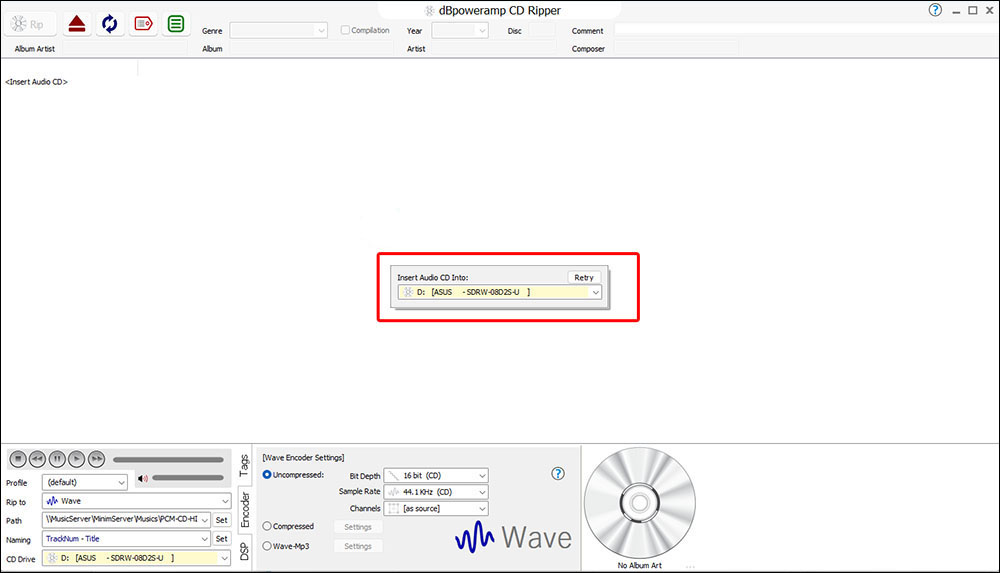This screenshot has height=573, width=1000.
Task: Switch to the DSP tab
Action: pos(244,550)
